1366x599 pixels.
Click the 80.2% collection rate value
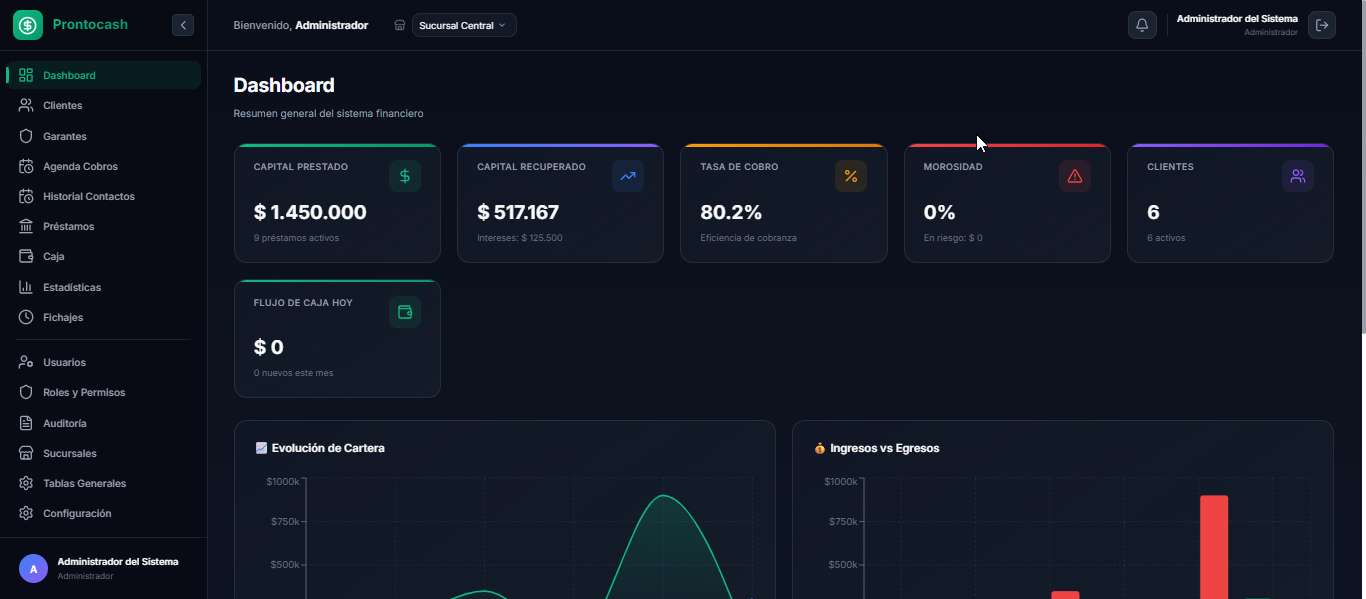click(731, 212)
